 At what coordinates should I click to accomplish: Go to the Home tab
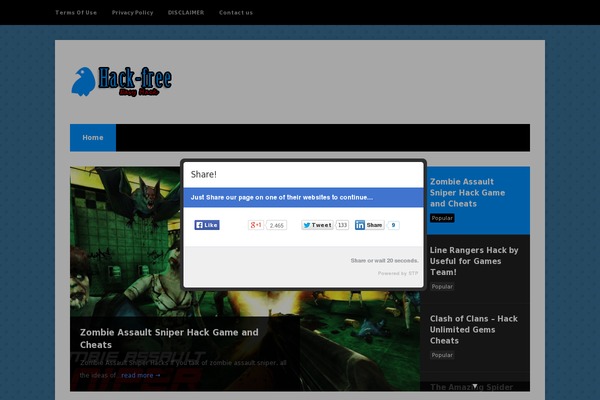[93, 138]
